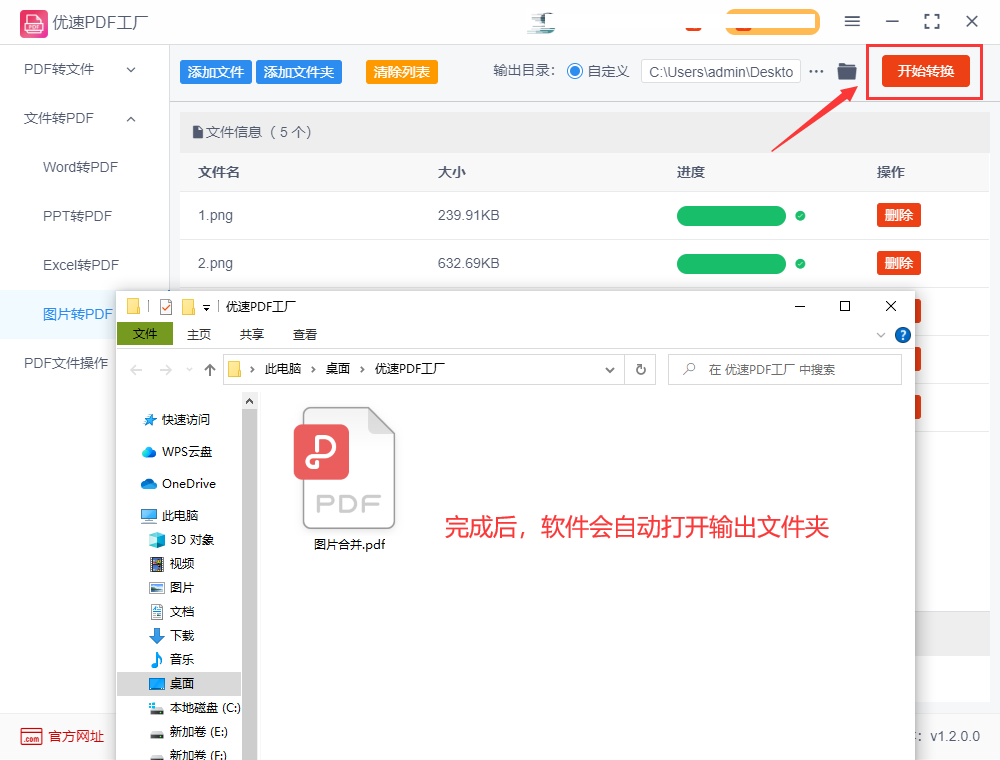Screen dimensions: 1000x760
Task: Click the 官方网址 website icon
Action: [31, 736]
